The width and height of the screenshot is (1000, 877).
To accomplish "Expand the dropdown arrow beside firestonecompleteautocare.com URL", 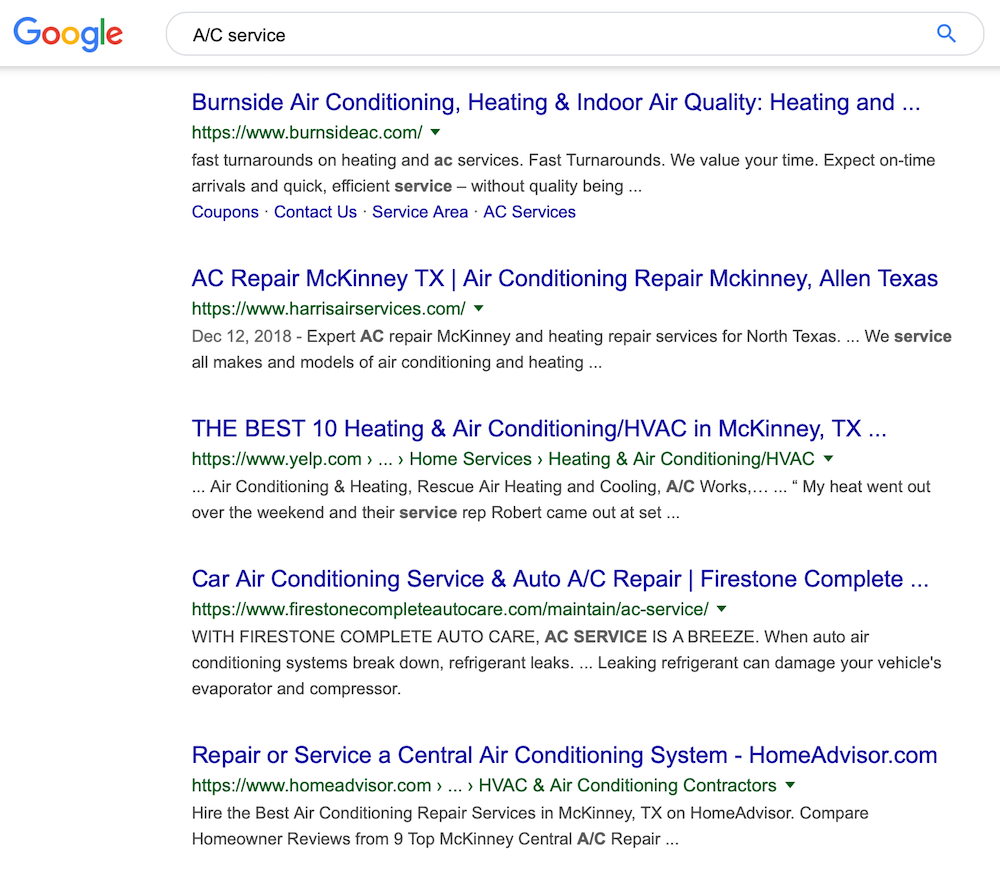I will (721, 609).
